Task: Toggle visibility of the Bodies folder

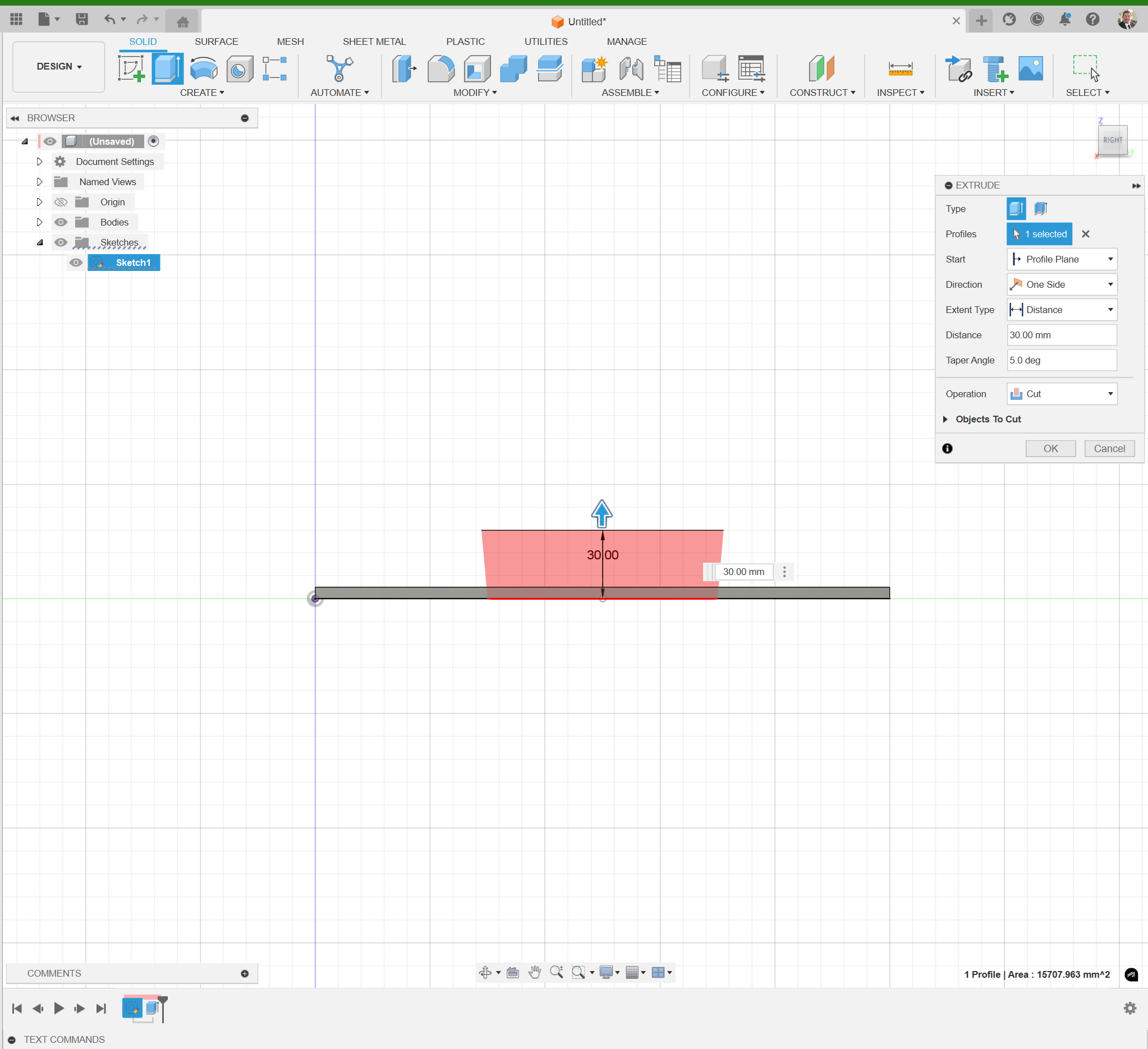Action: 61,222
